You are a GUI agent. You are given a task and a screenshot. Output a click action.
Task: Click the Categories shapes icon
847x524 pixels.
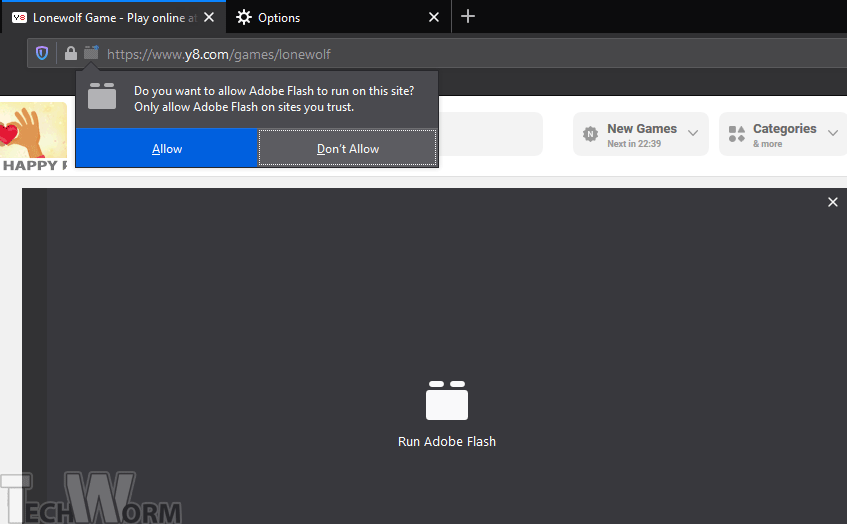pyautogui.click(x=737, y=133)
